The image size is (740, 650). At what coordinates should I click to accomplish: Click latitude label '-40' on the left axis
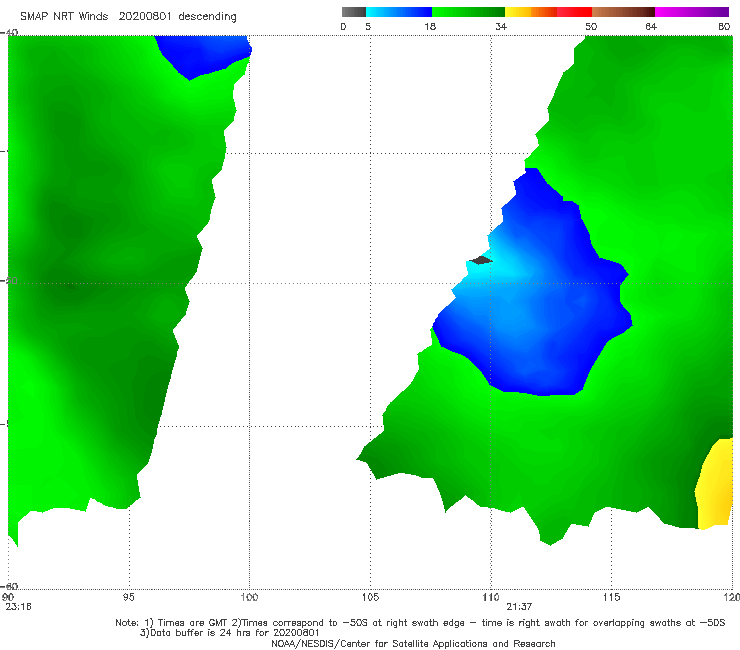(9, 32)
